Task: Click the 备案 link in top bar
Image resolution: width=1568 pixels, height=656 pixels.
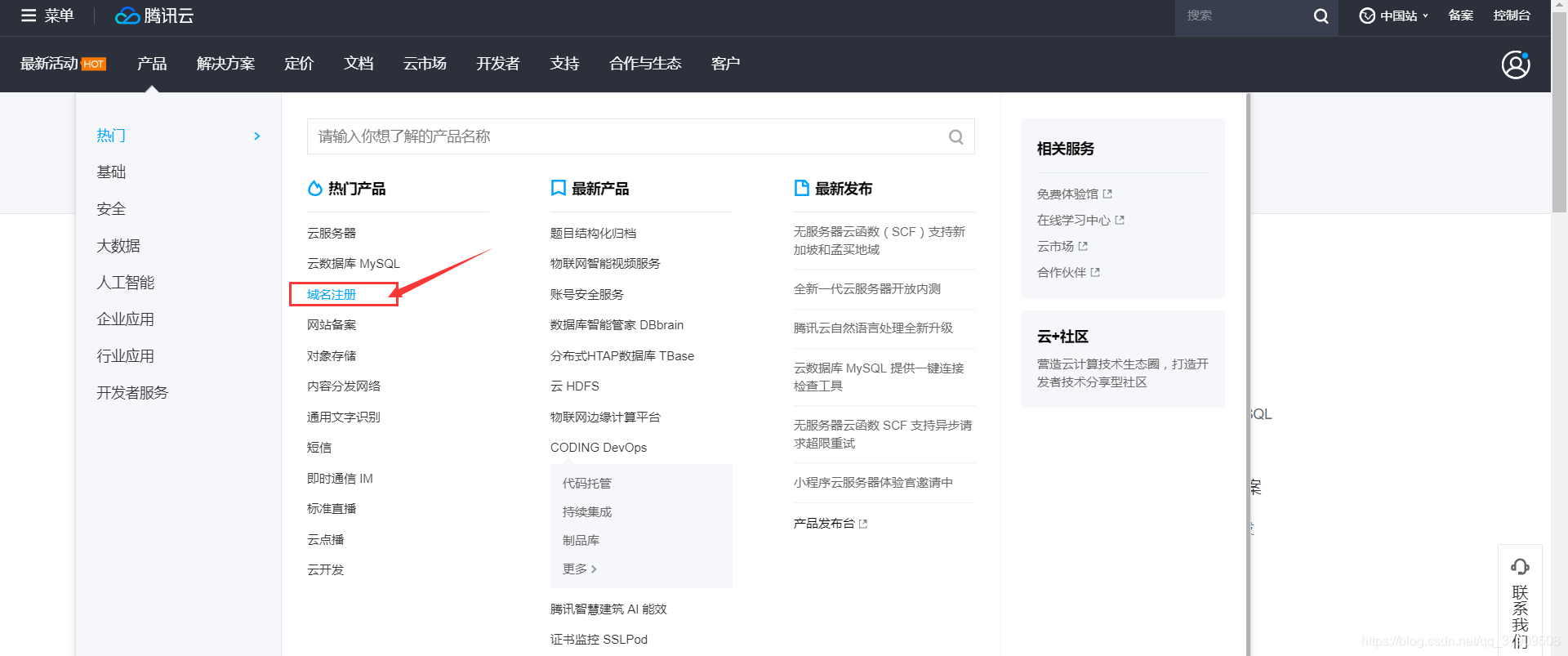Action: click(1460, 16)
